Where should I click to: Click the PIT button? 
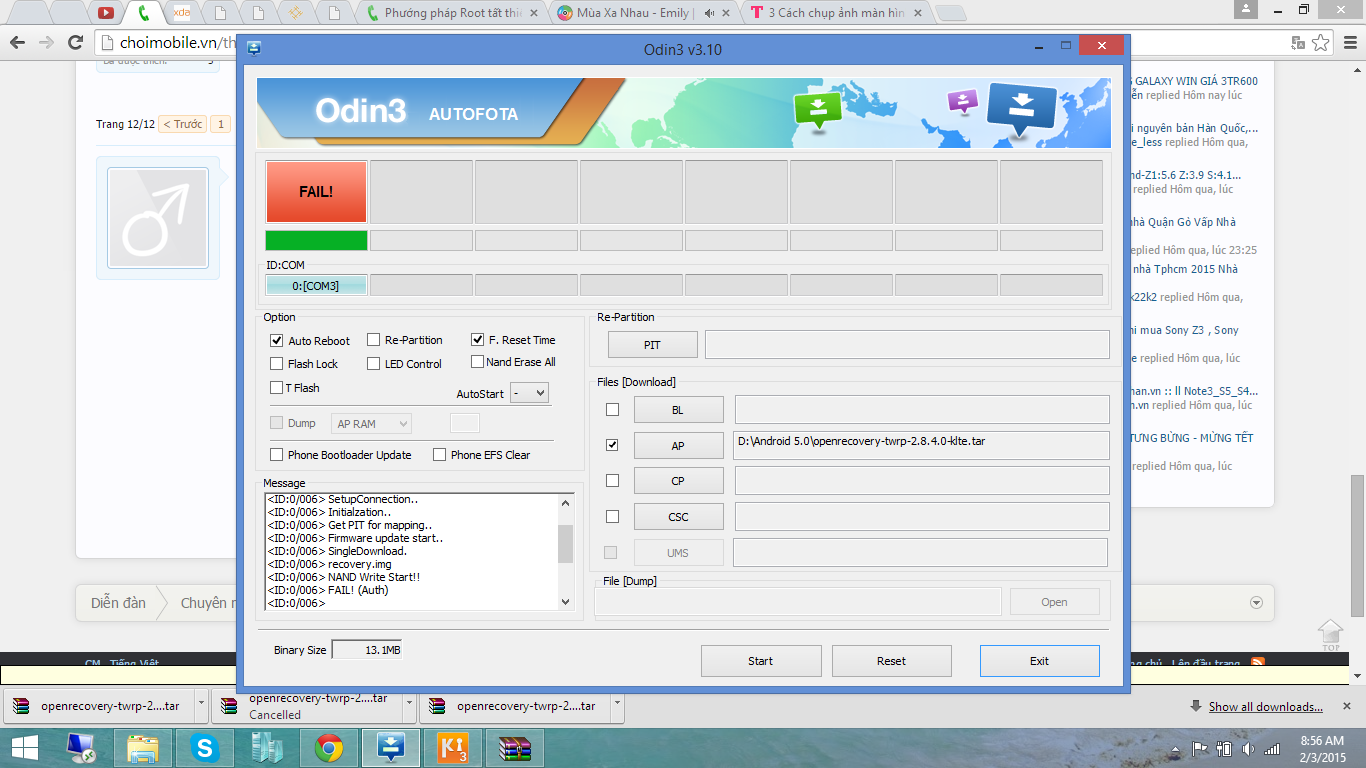click(x=652, y=345)
